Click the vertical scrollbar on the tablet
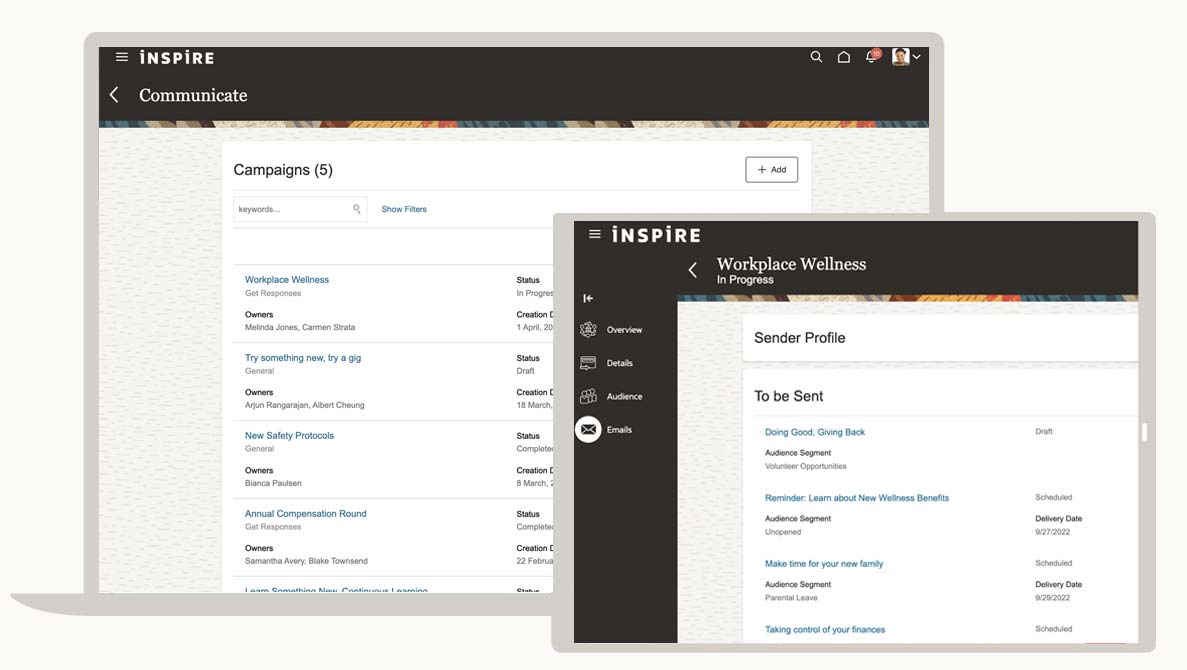The height and width of the screenshot is (670, 1187). click(1144, 432)
